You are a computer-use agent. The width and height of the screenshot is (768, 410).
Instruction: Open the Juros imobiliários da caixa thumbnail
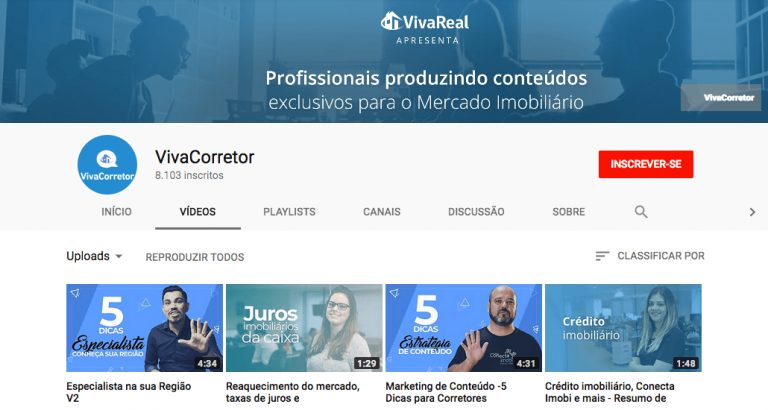(x=304, y=328)
